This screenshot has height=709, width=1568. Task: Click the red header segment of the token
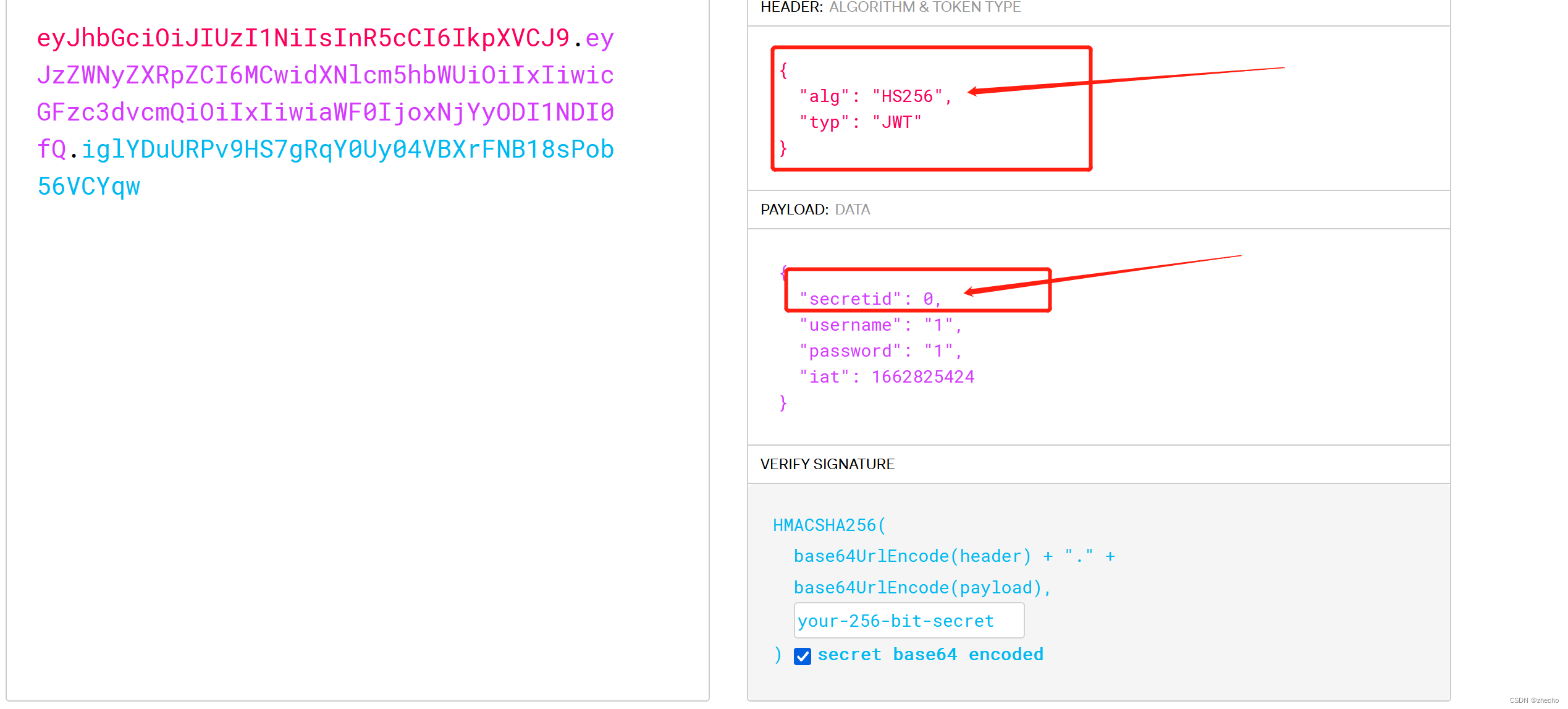point(303,38)
